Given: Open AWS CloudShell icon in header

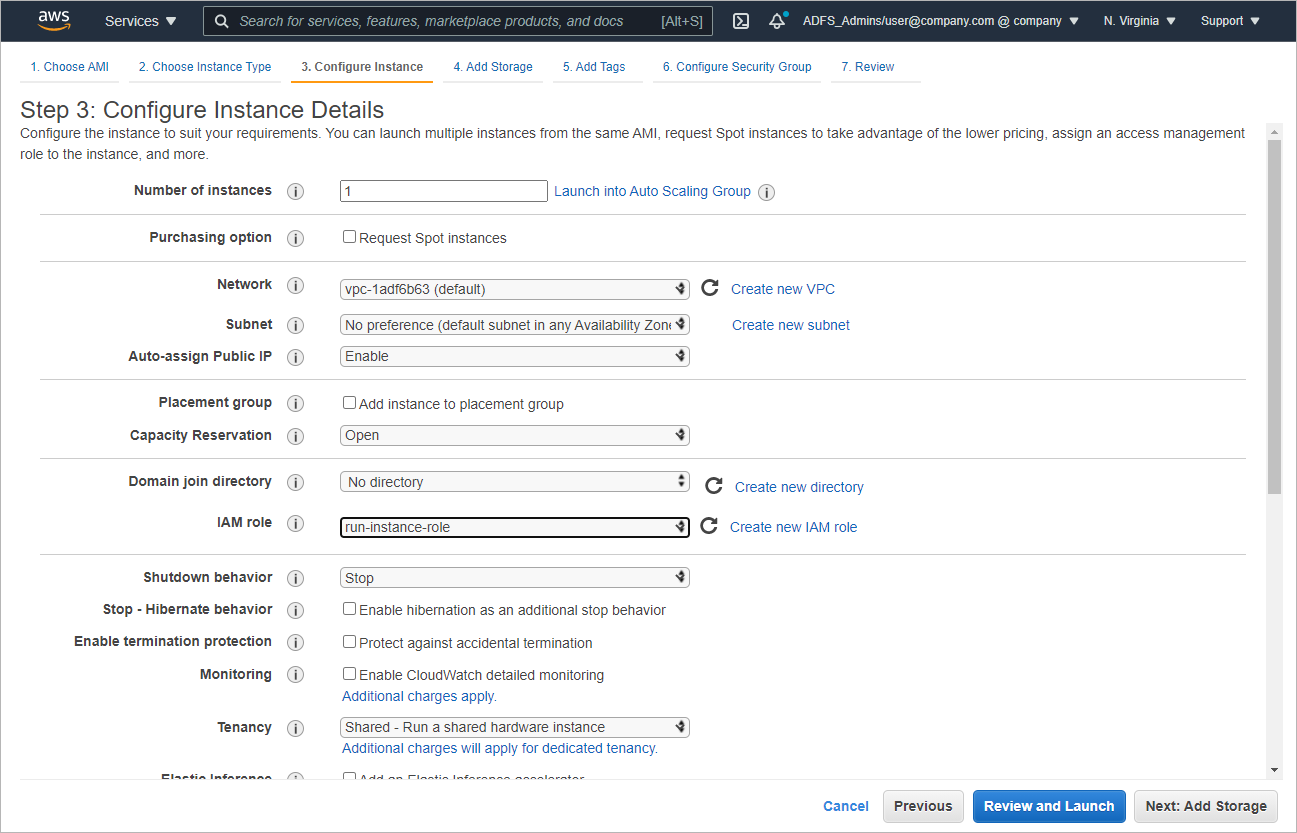Looking at the screenshot, I should 741,21.
